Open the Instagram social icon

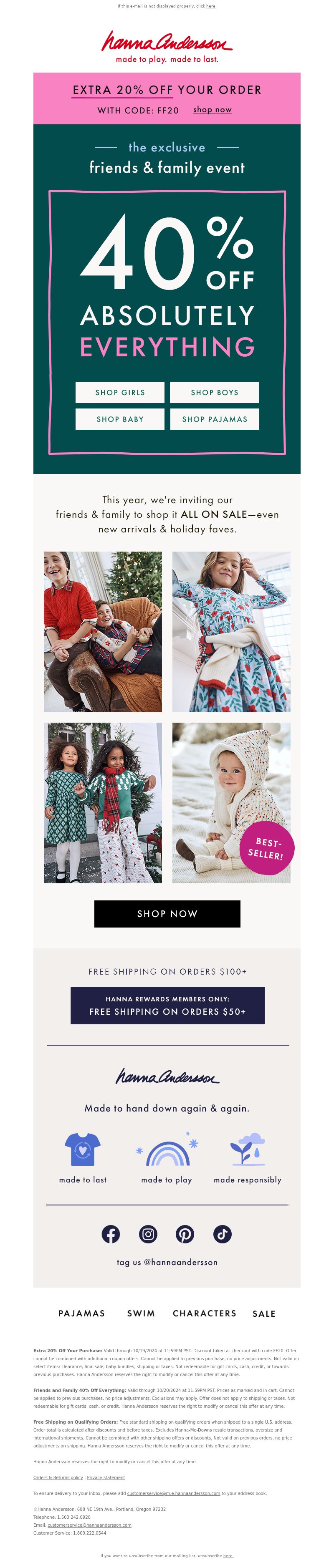point(147,1234)
